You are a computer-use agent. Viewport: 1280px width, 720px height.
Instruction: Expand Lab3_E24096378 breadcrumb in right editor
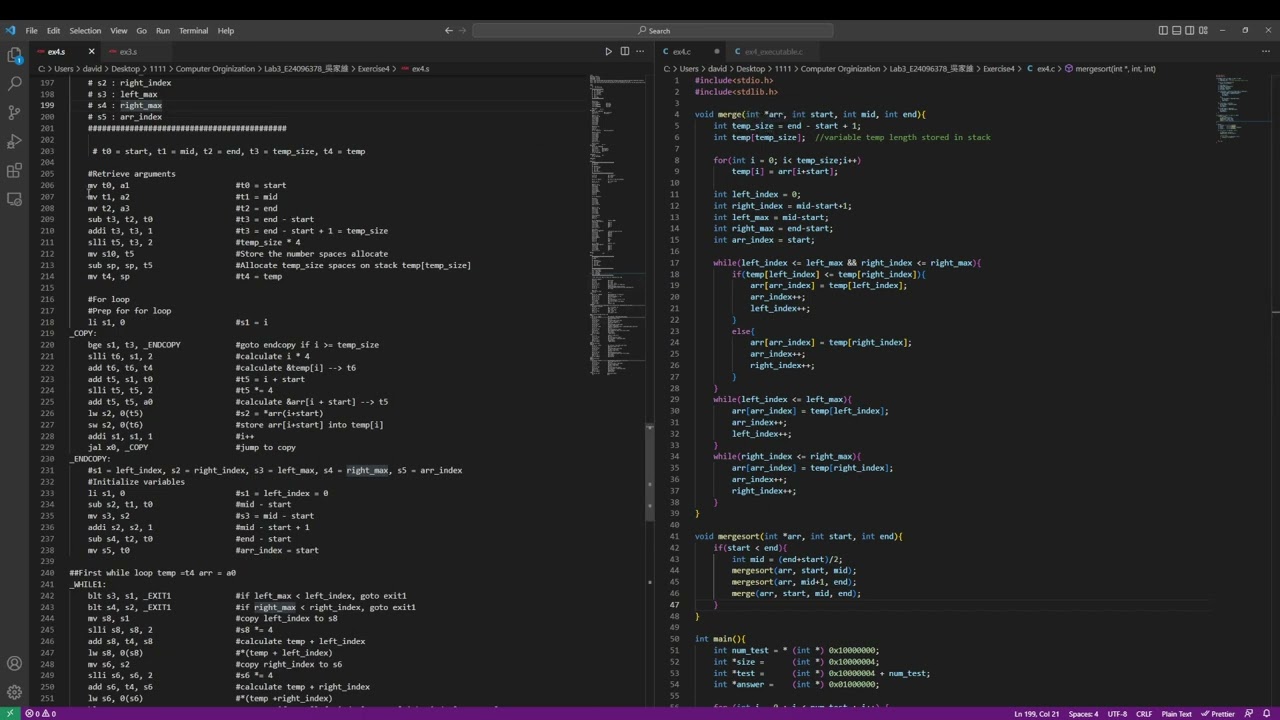931,69
